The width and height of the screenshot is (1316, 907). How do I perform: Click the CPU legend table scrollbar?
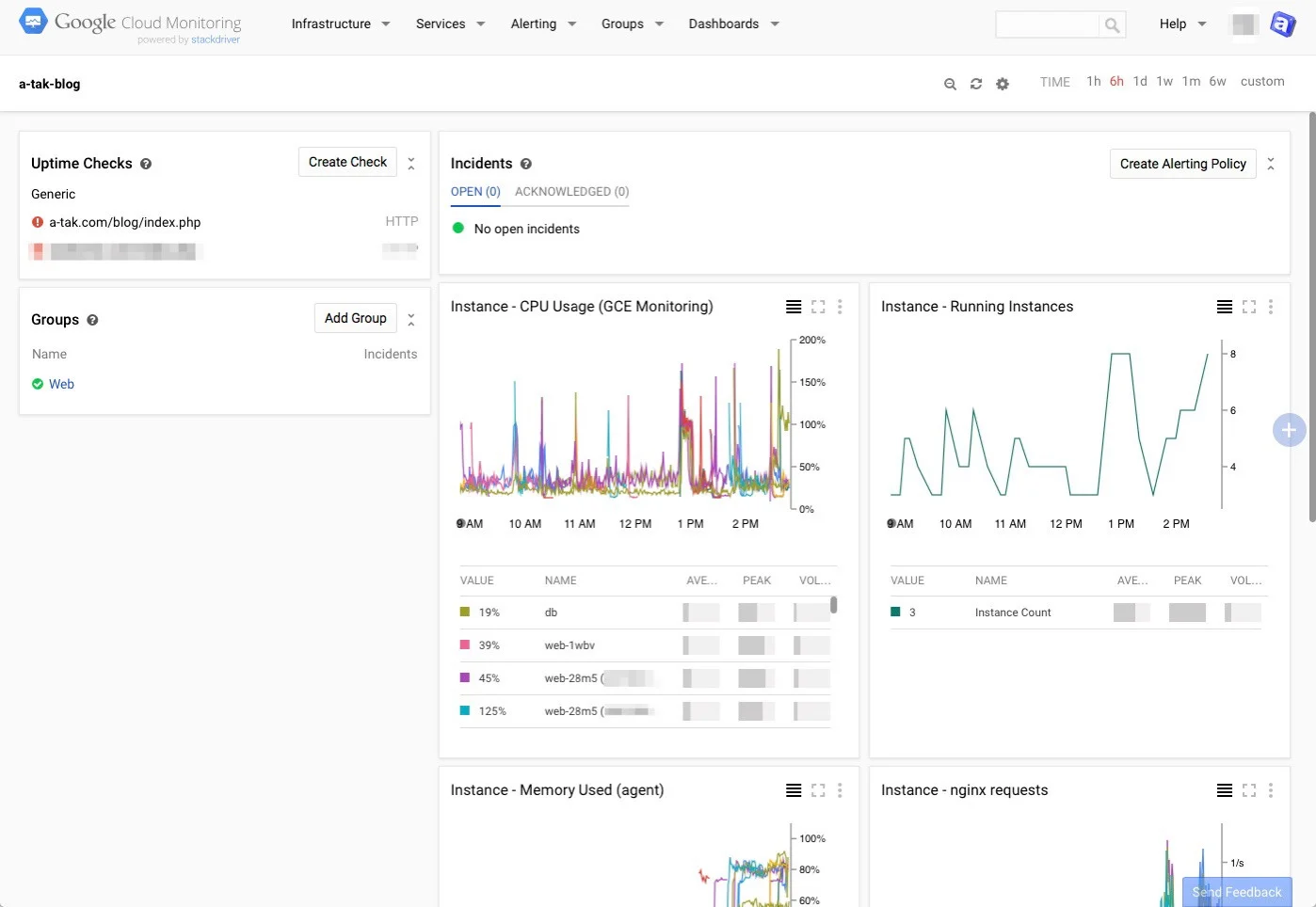coord(834,605)
